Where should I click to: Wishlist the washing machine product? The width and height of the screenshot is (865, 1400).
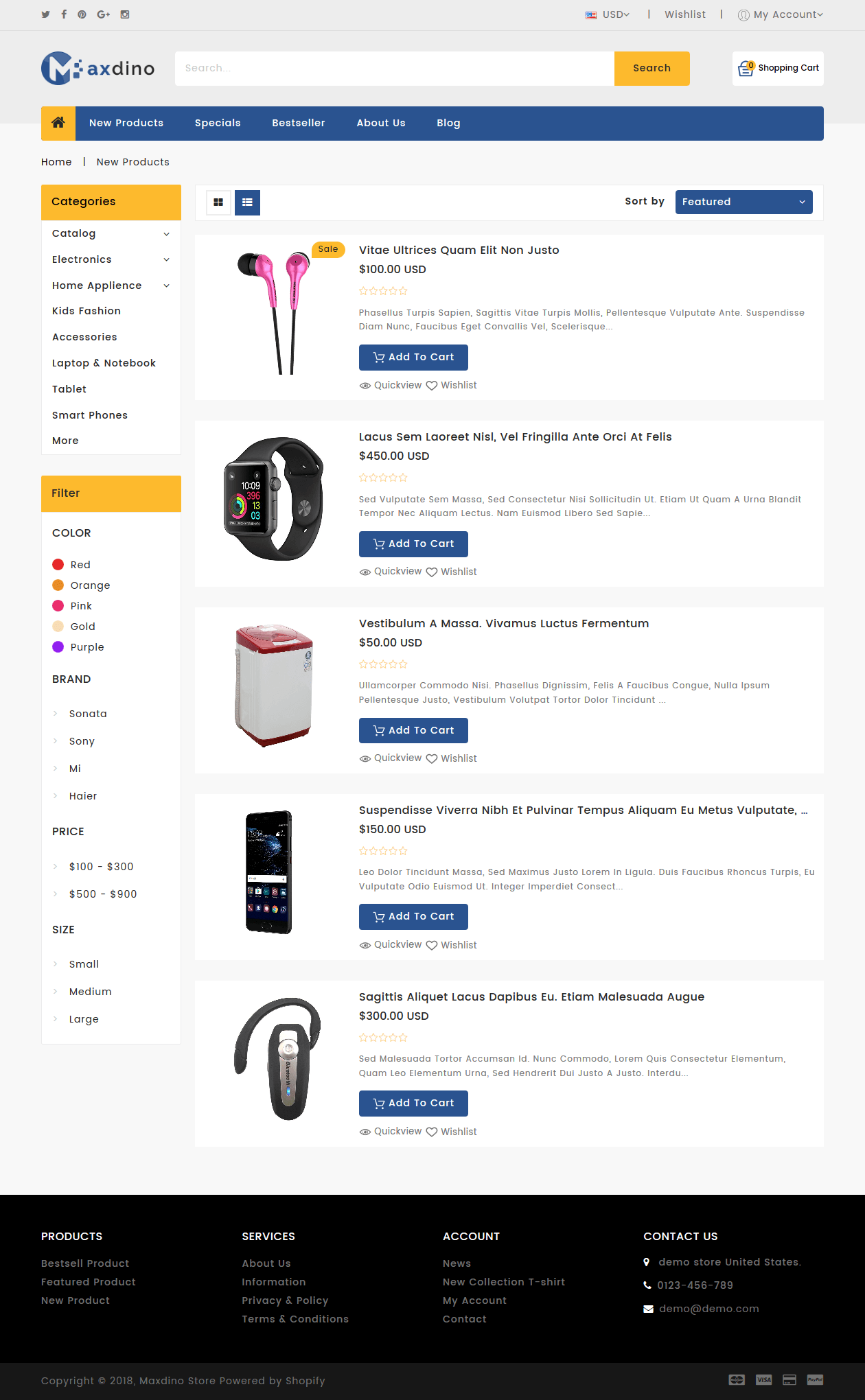pos(451,758)
